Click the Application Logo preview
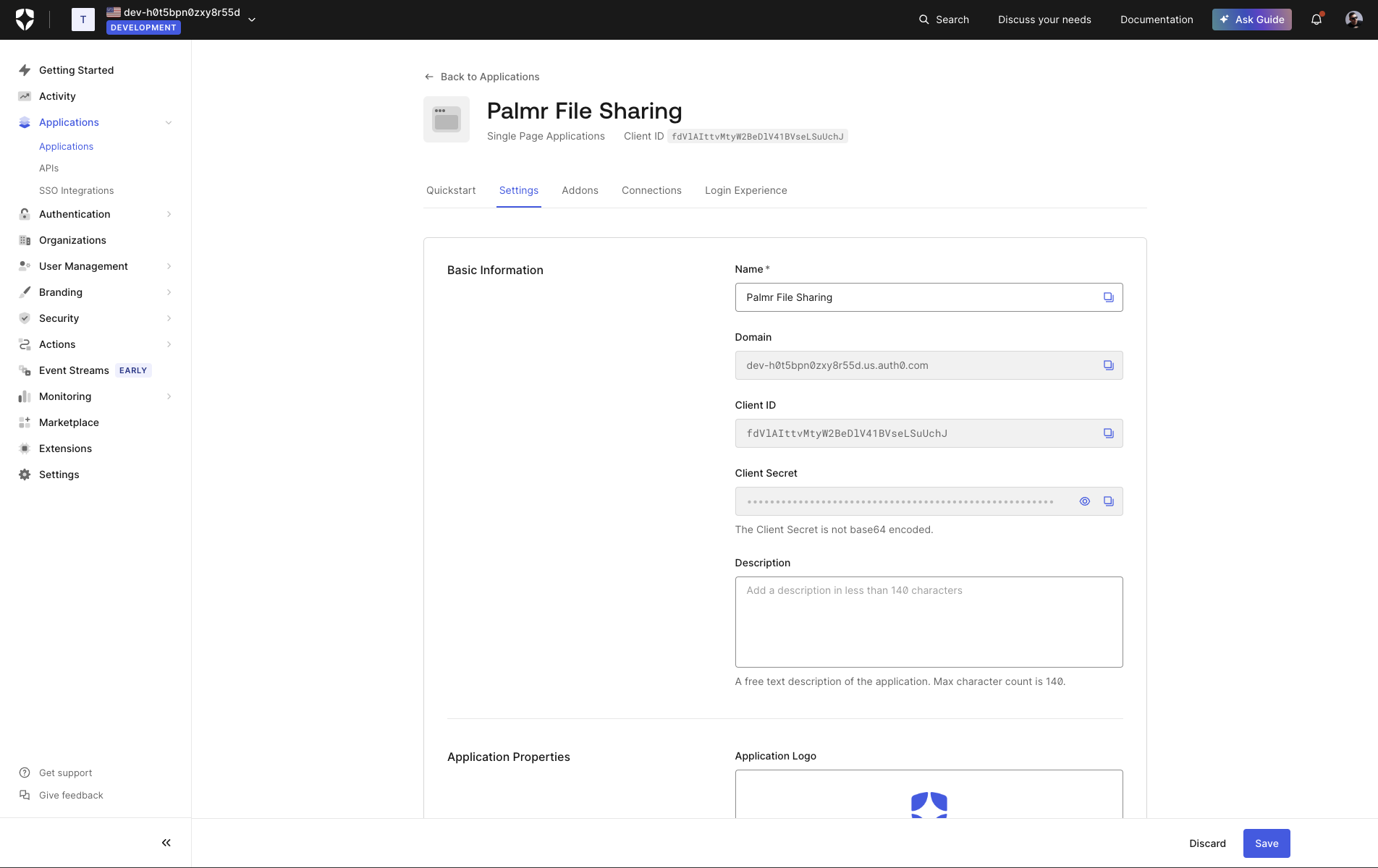Viewport: 1378px width, 868px height. [929, 794]
